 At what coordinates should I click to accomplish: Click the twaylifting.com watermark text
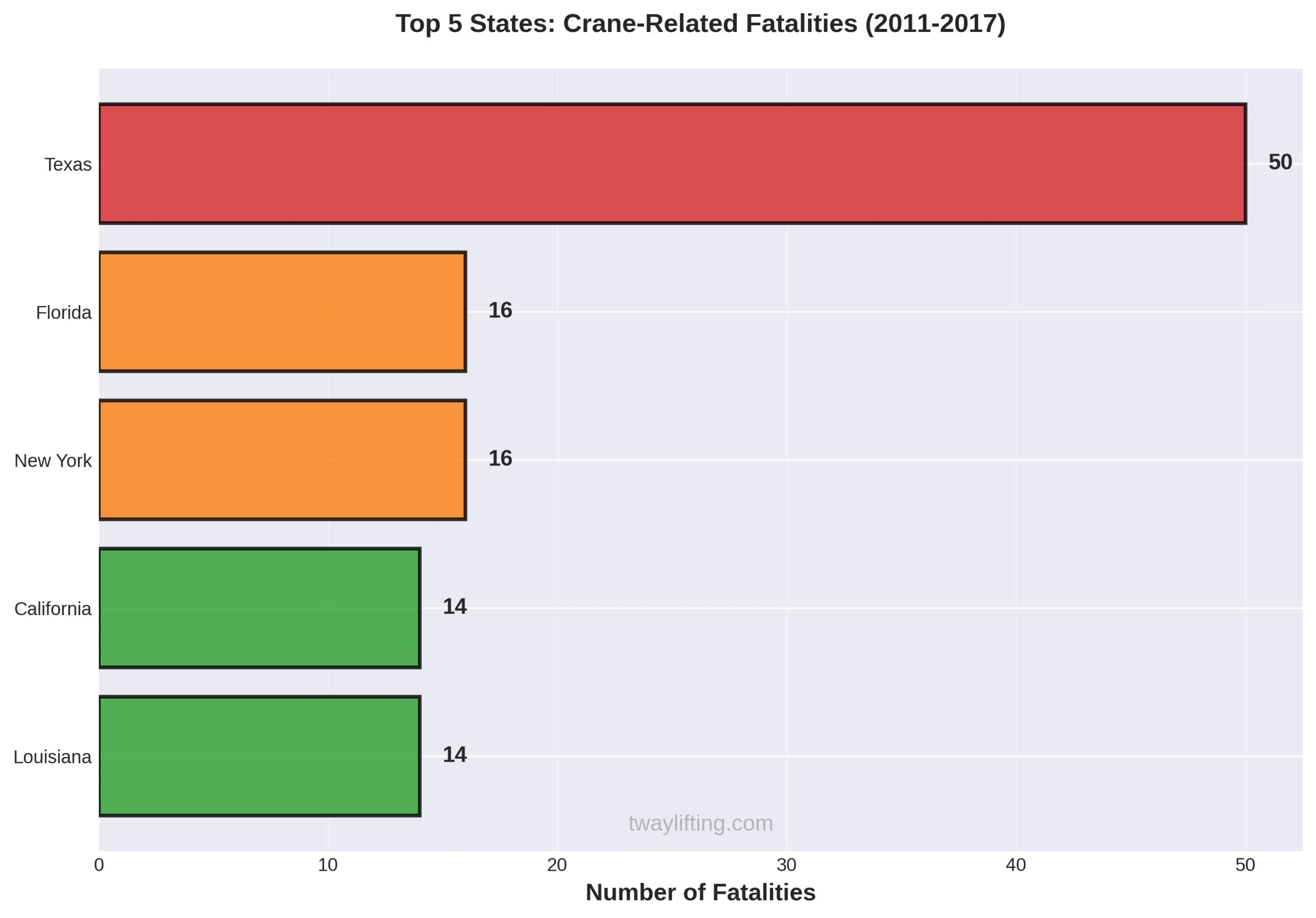click(x=701, y=823)
